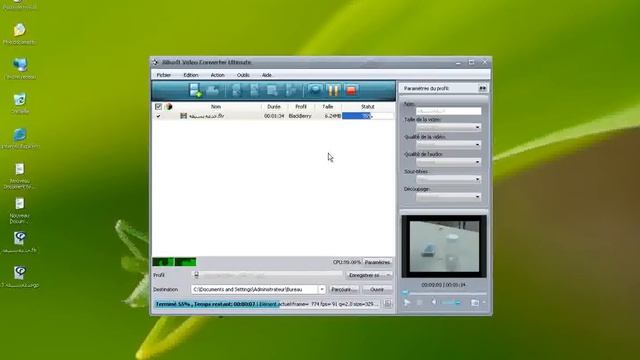Viewport: 640px width, 360px height.
Task: Open the Profil selection combo box
Action: (x=267, y=275)
